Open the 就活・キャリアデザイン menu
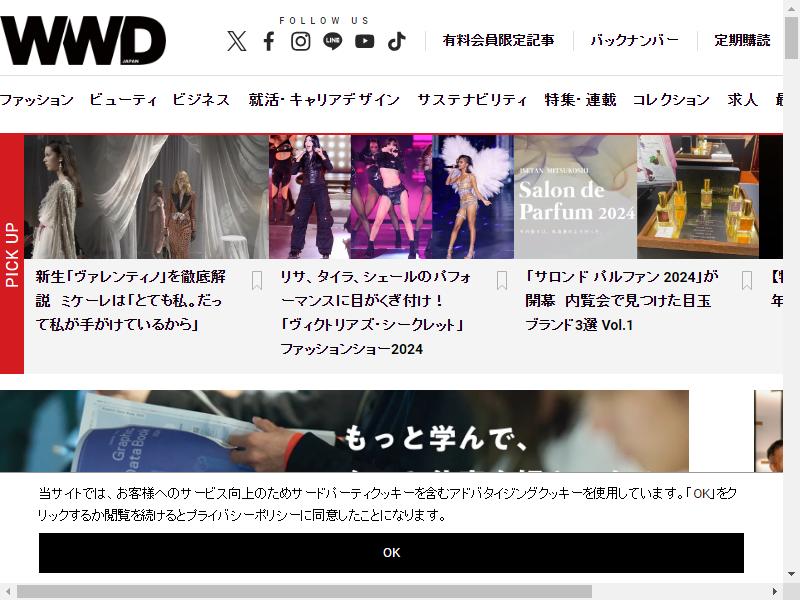The width and height of the screenshot is (800, 600). tap(324, 99)
